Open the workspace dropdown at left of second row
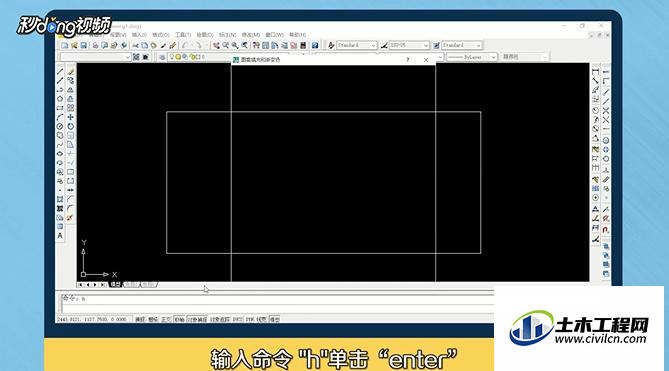Image resolution: width=669 pixels, height=371 pixels. 95,57
